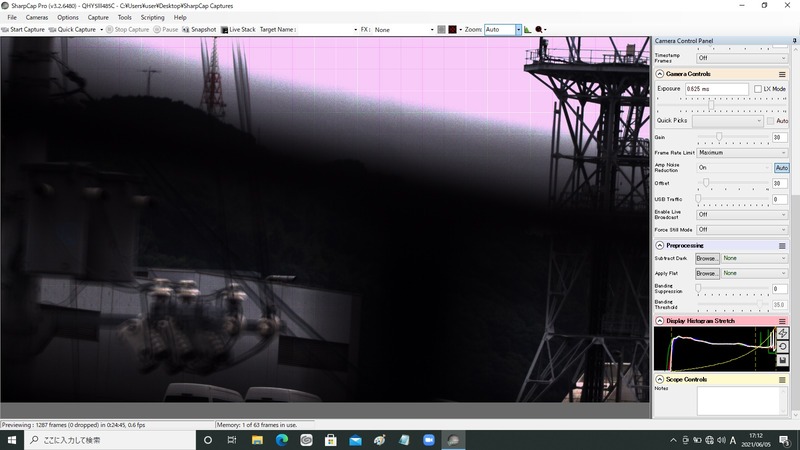
Task: Open File Explorer from the taskbar
Action: coord(257,440)
